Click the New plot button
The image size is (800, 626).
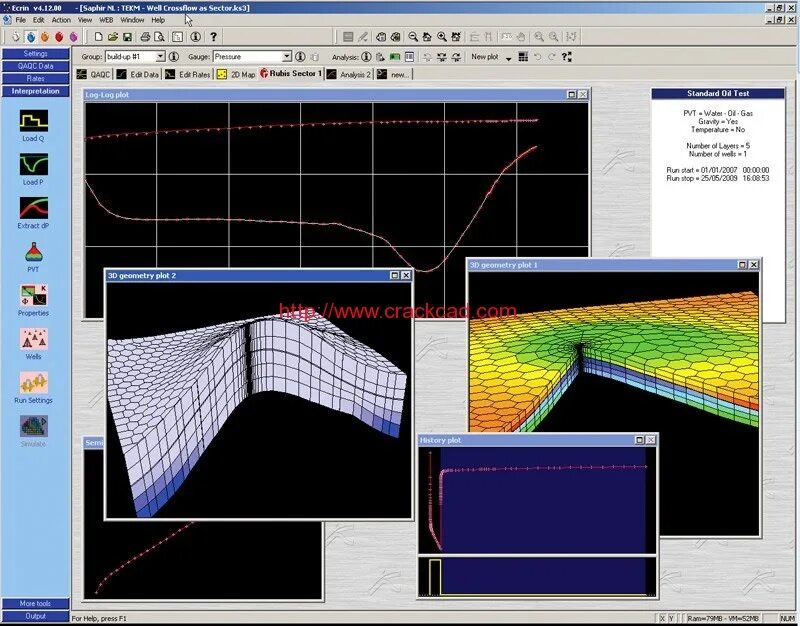click(x=485, y=57)
